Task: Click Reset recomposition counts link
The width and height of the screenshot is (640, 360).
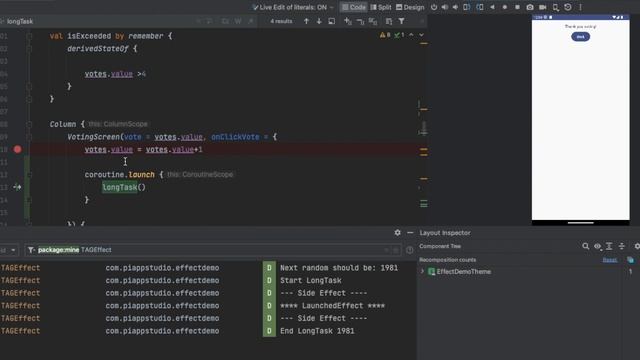Action: [x=610, y=260]
